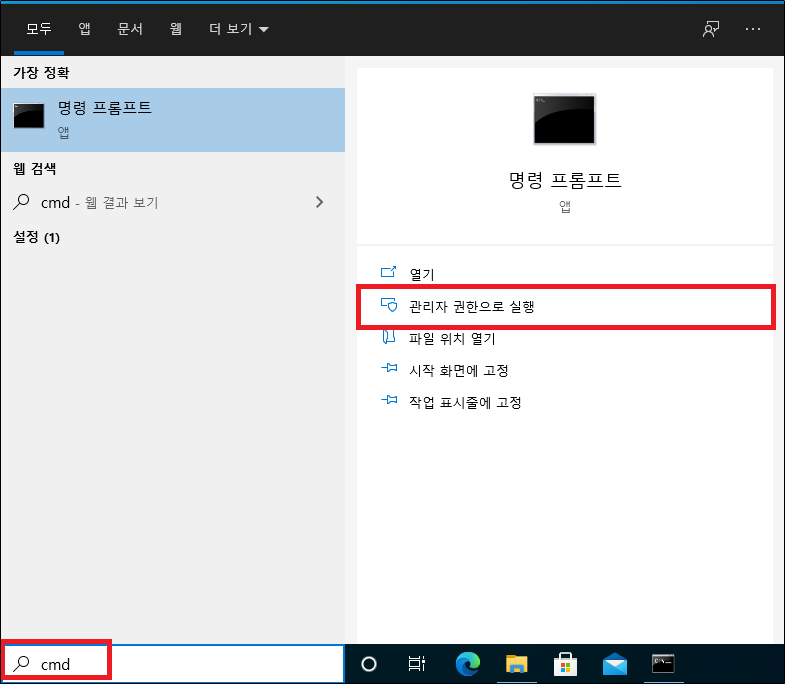The width and height of the screenshot is (785, 684).
Task: Click the magnifier icon next to cmd web result
Action: 22,202
